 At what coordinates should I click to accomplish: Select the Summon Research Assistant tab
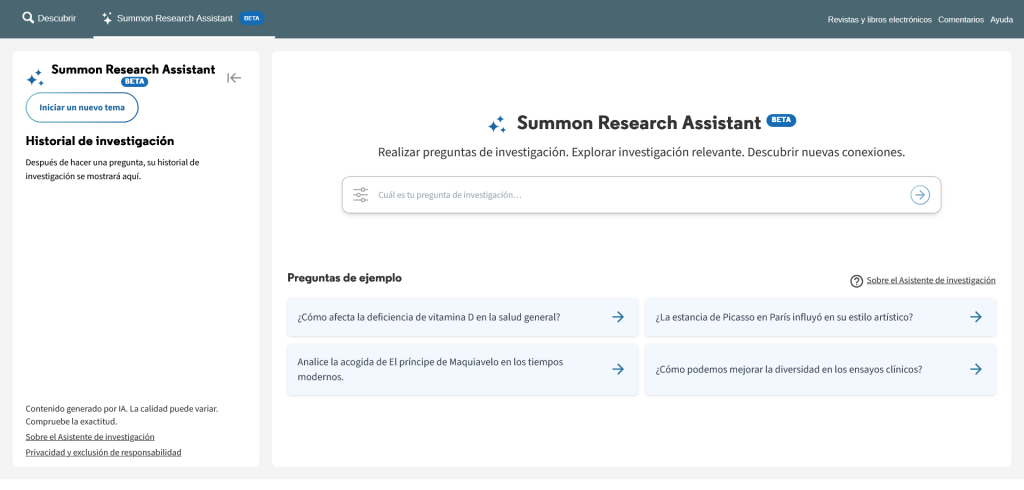point(174,18)
